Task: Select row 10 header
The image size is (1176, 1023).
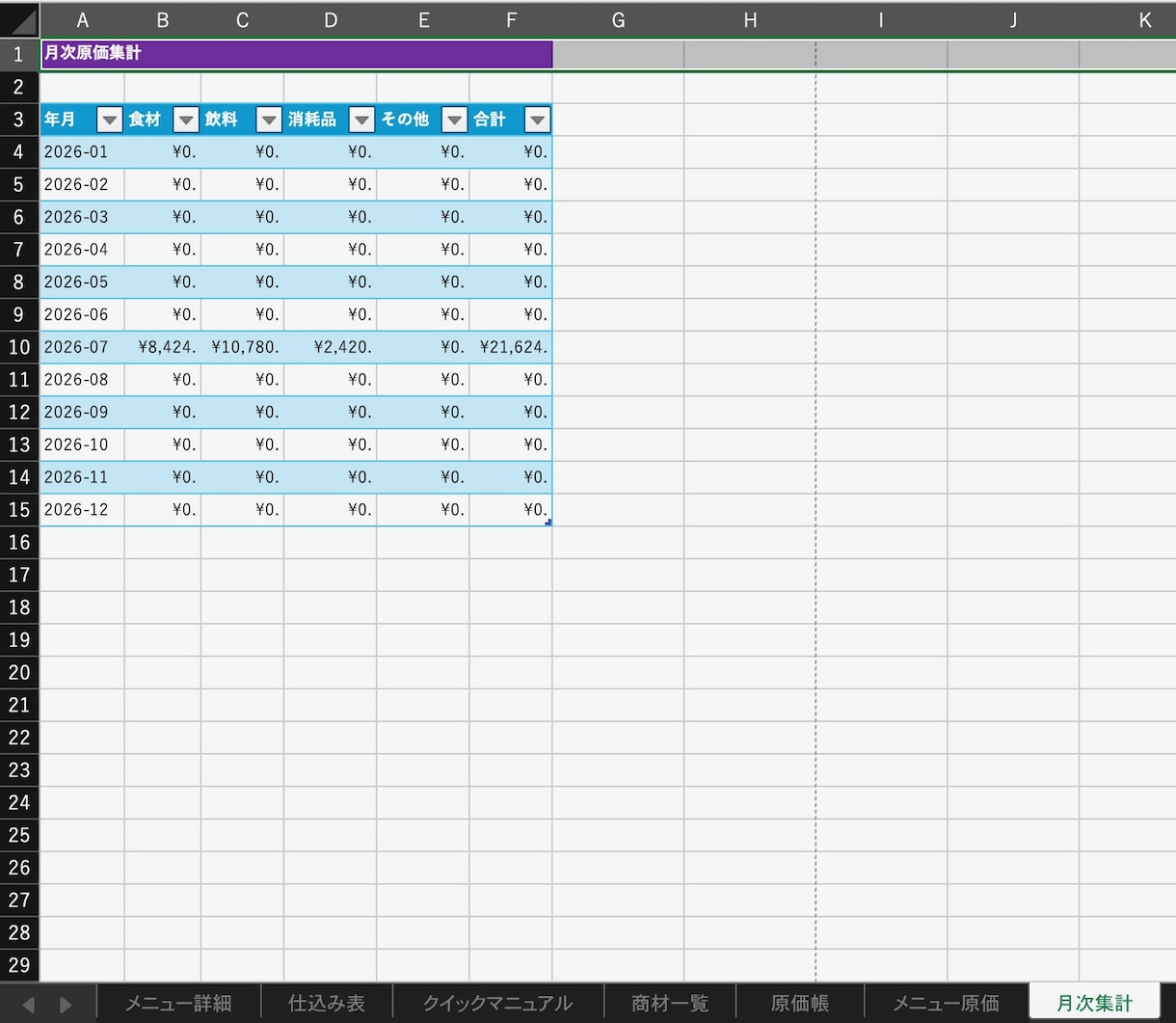Action: (x=19, y=347)
